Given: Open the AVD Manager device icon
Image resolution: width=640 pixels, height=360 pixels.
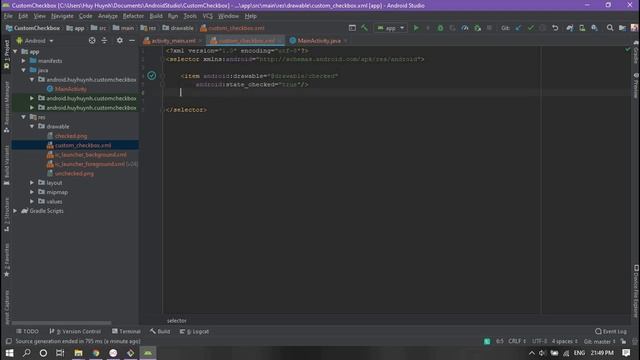Looking at the screenshot, I should pos(582,28).
